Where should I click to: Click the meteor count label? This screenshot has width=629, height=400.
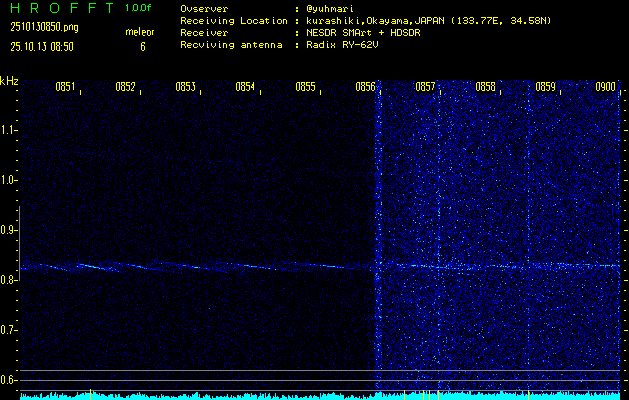click(139, 32)
